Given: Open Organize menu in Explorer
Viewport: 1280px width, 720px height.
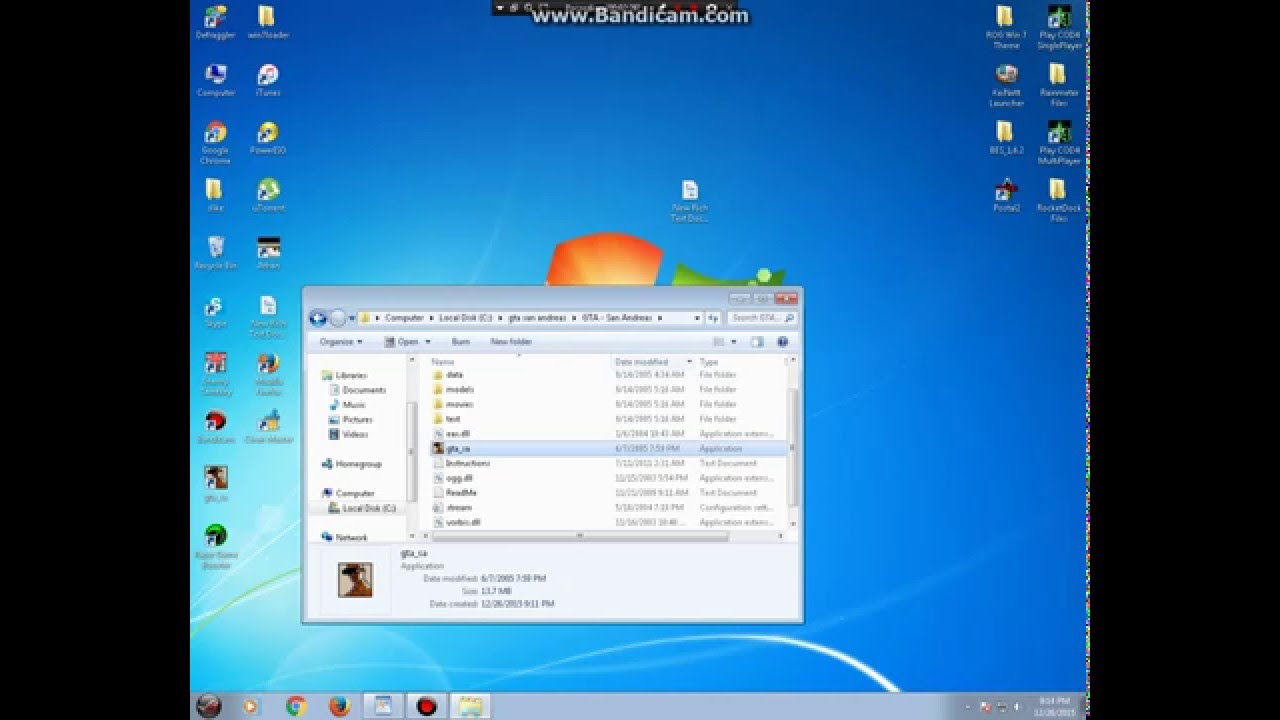Looking at the screenshot, I should click(x=339, y=342).
